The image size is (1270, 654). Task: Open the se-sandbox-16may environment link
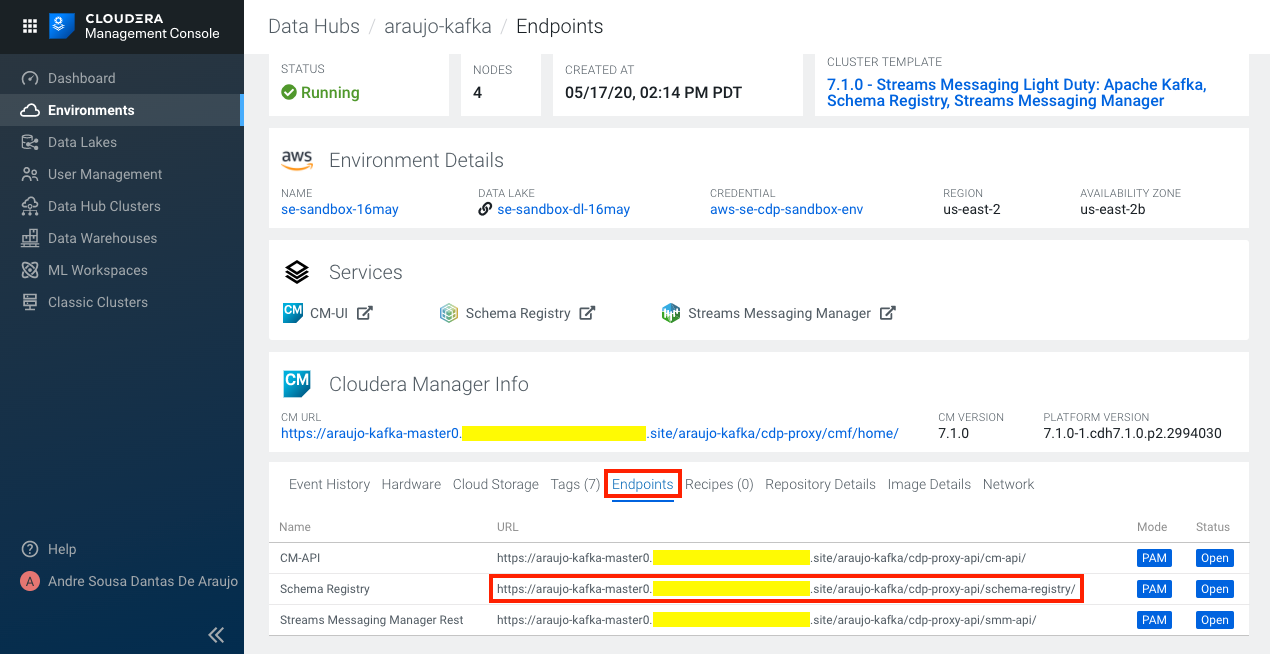click(340, 209)
